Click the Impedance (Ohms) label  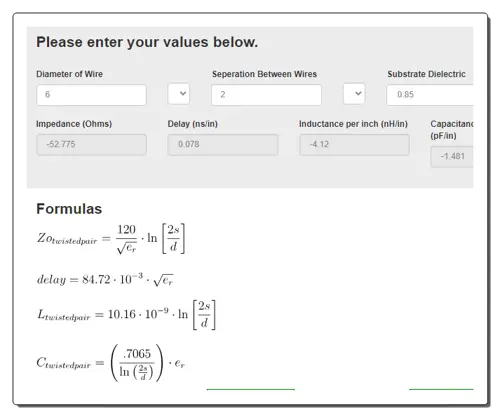coord(74,124)
